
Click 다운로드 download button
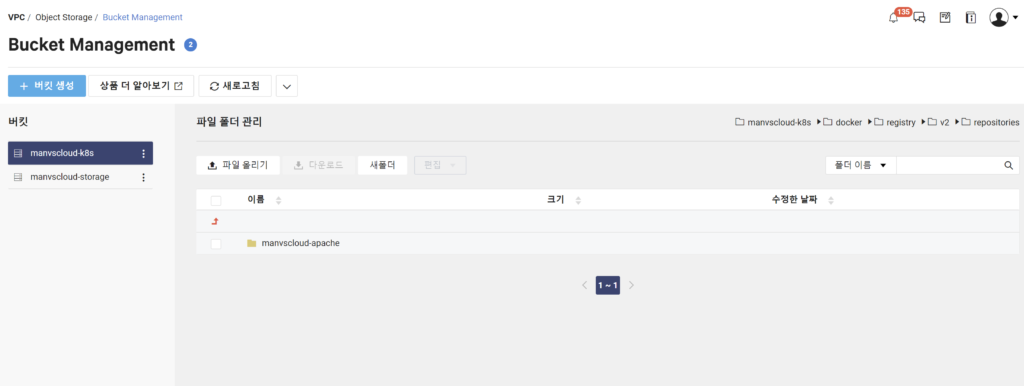point(319,165)
